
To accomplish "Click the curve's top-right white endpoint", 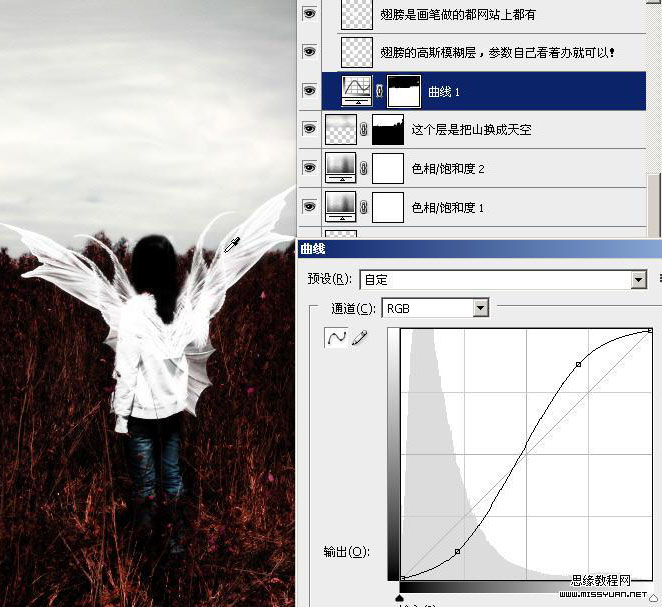I will click(650, 331).
